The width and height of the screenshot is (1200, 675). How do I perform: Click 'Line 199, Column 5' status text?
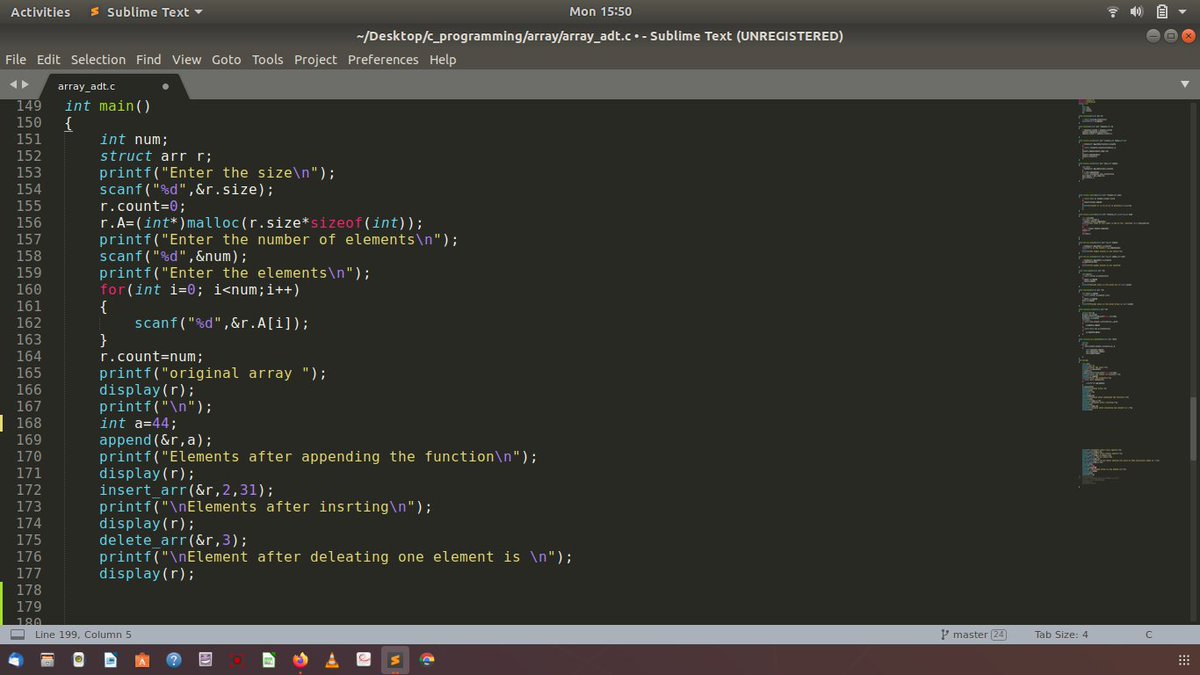tap(83, 634)
